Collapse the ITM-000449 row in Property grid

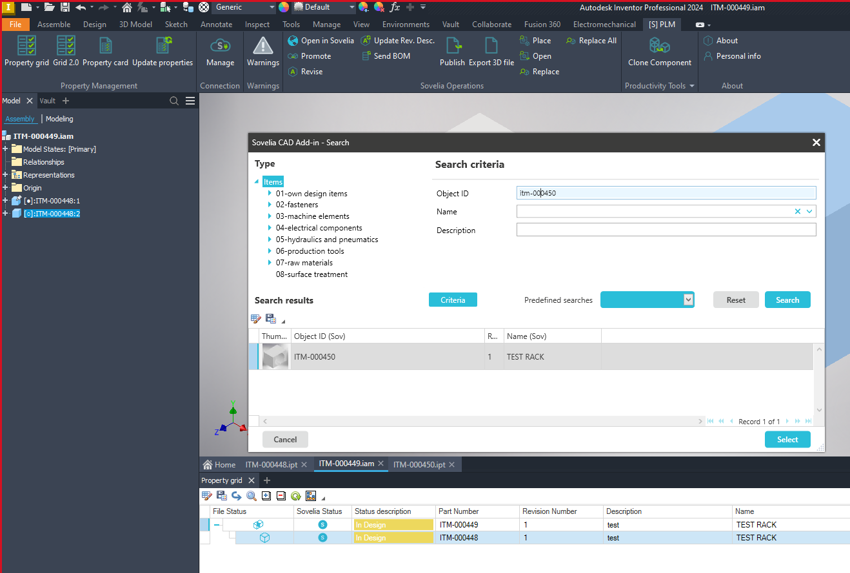pyautogui.click(x=217, y=525)
